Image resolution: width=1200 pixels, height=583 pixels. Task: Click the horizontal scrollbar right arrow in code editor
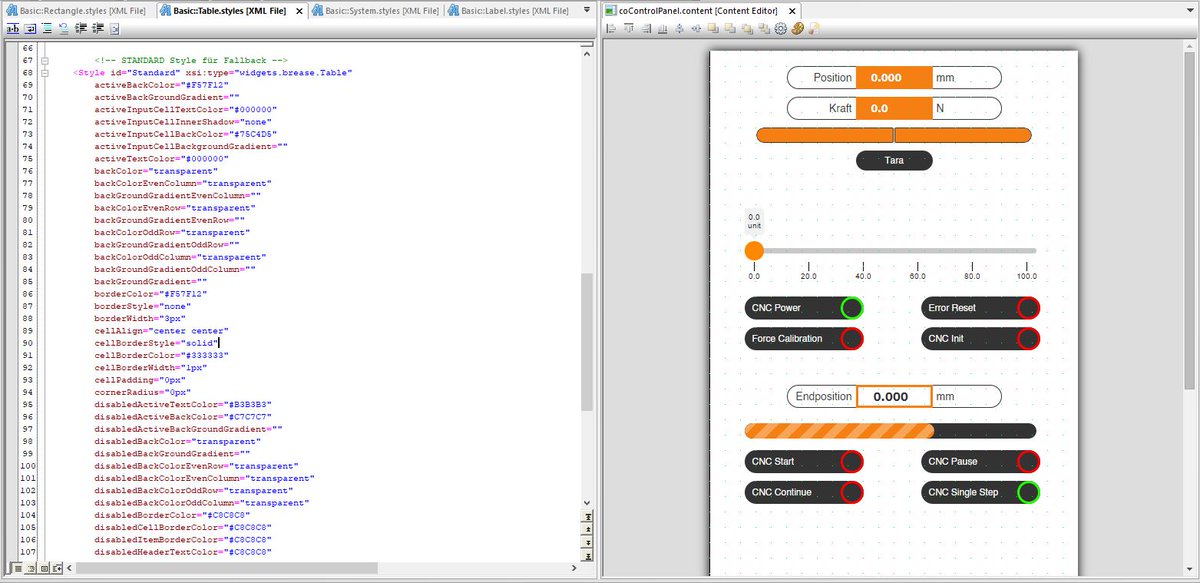click(x=575, y=568)
